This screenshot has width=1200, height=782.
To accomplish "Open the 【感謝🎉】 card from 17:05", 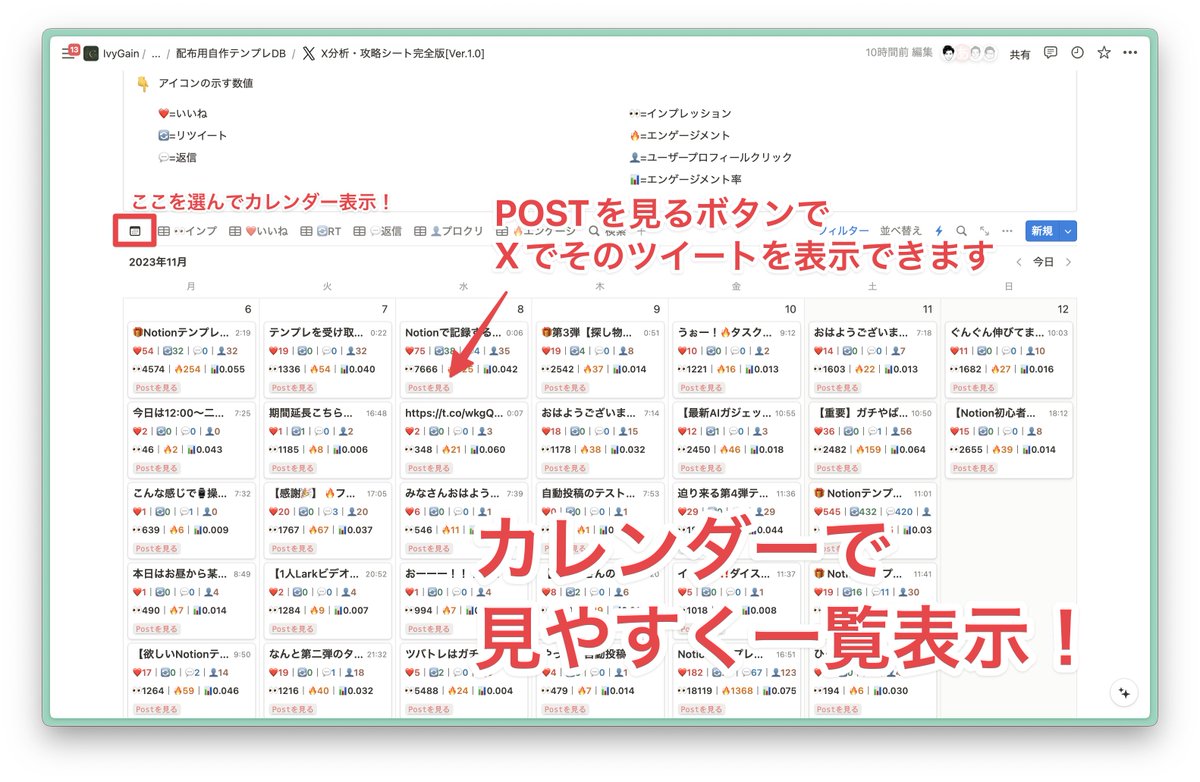I will pyautogui.click(x=328, y=519).
